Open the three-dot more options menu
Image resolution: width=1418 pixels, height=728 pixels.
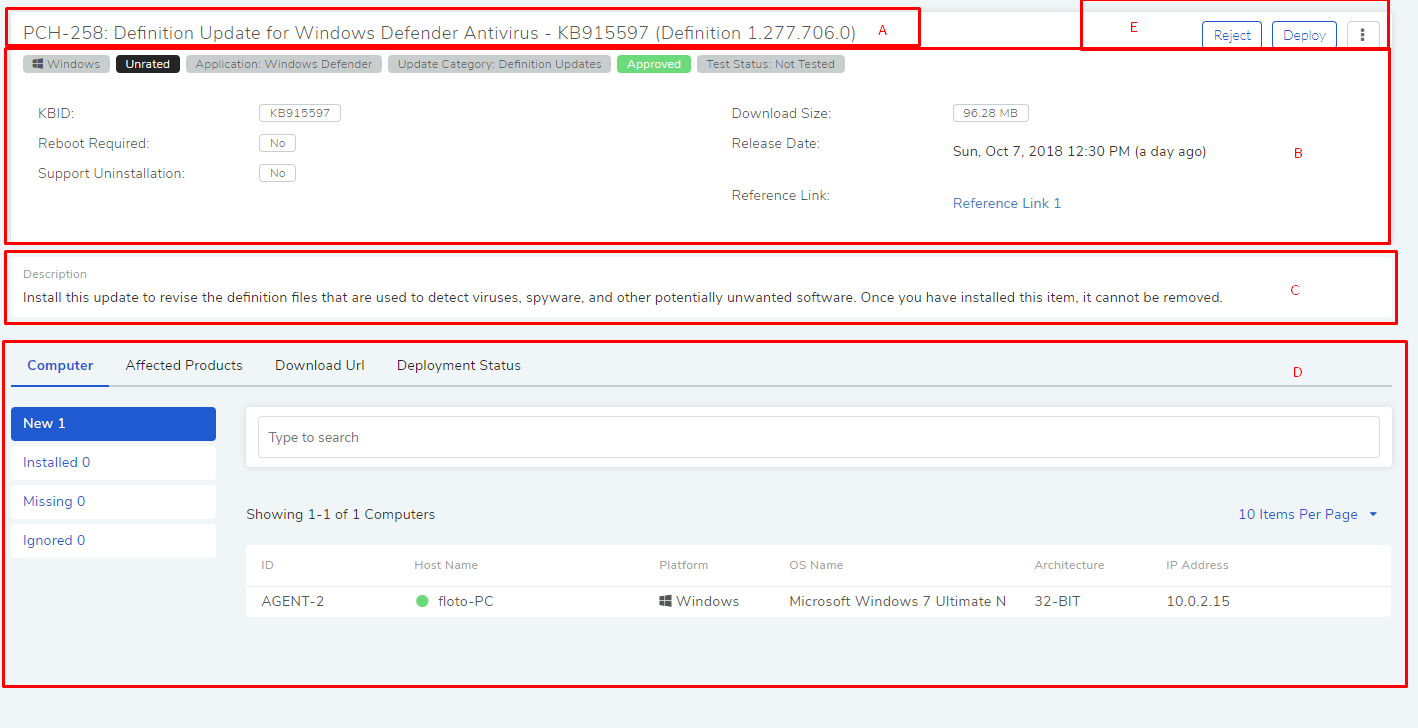(1363, 35)
